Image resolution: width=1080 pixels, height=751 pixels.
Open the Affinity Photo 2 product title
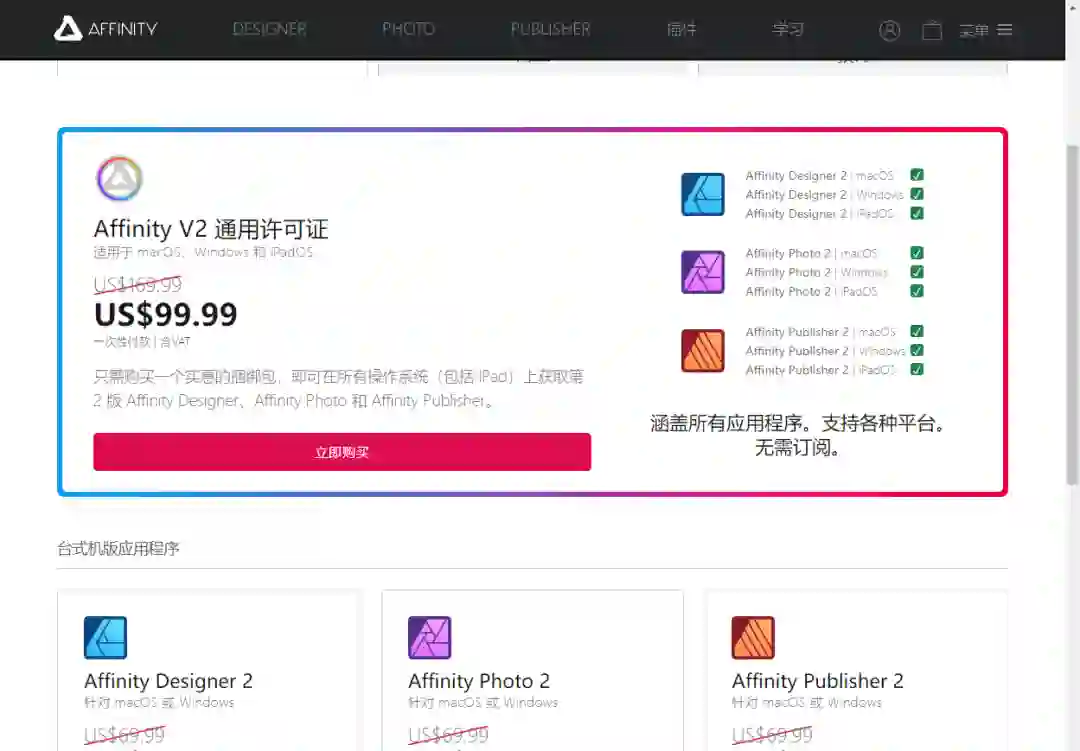(479, 681)
